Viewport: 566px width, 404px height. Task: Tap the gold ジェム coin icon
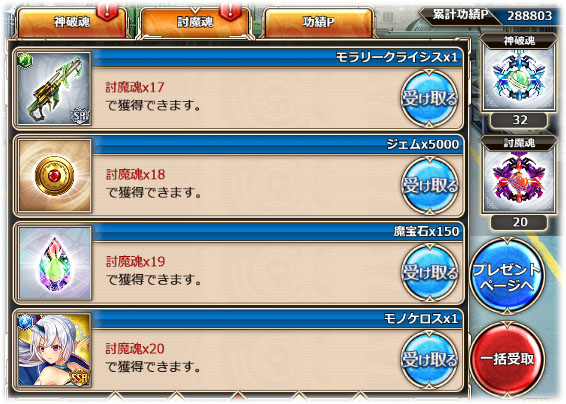click(x=55, y=176)
